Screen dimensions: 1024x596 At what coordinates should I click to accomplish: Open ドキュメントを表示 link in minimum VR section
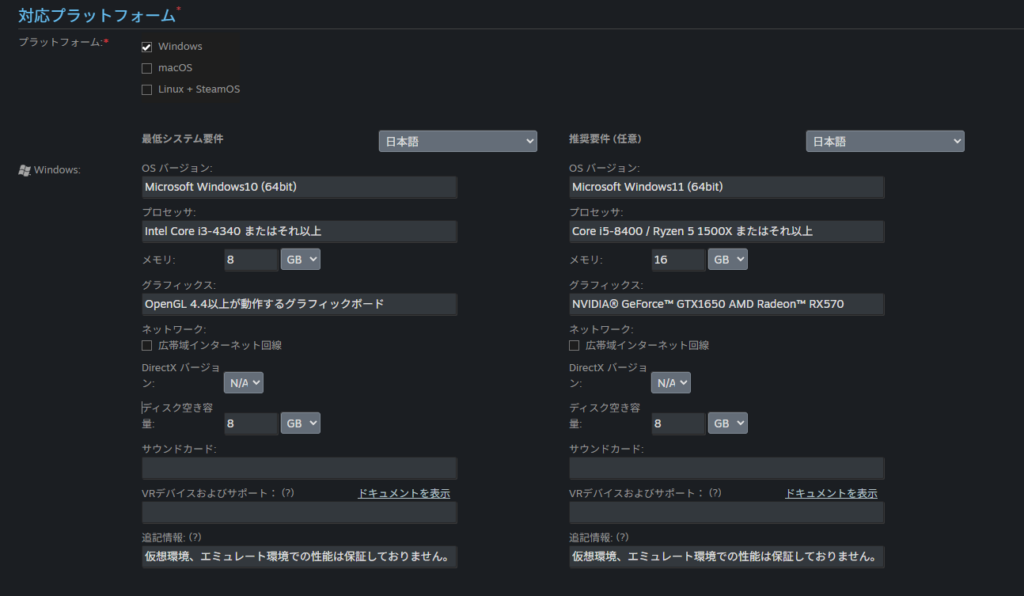click(404, 493)
